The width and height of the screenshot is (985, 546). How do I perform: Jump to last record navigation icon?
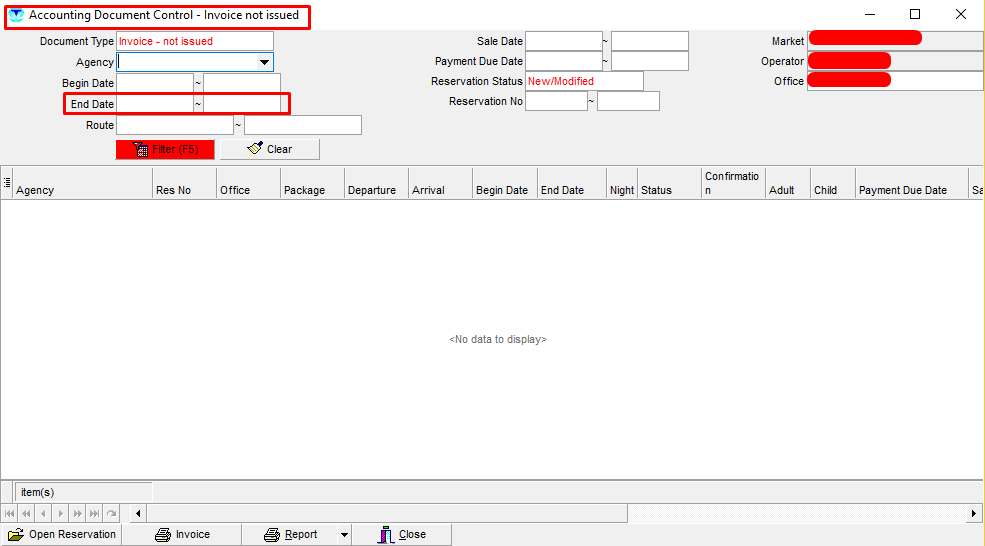(x=94, y=513)
